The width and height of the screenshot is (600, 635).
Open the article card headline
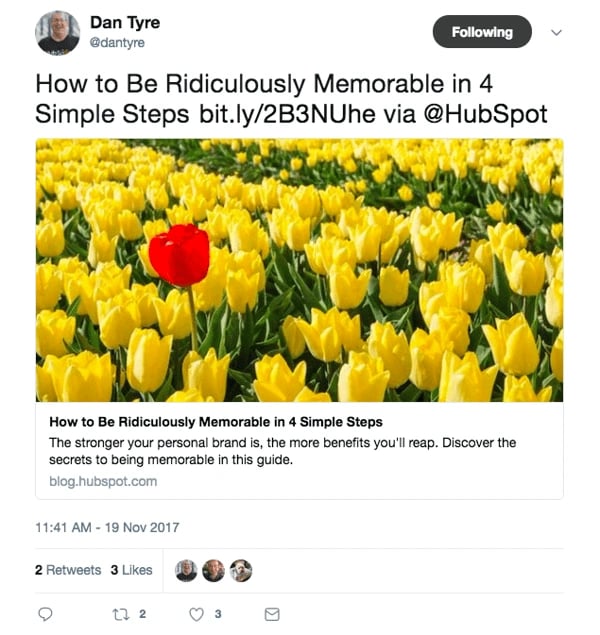point(216,421)
